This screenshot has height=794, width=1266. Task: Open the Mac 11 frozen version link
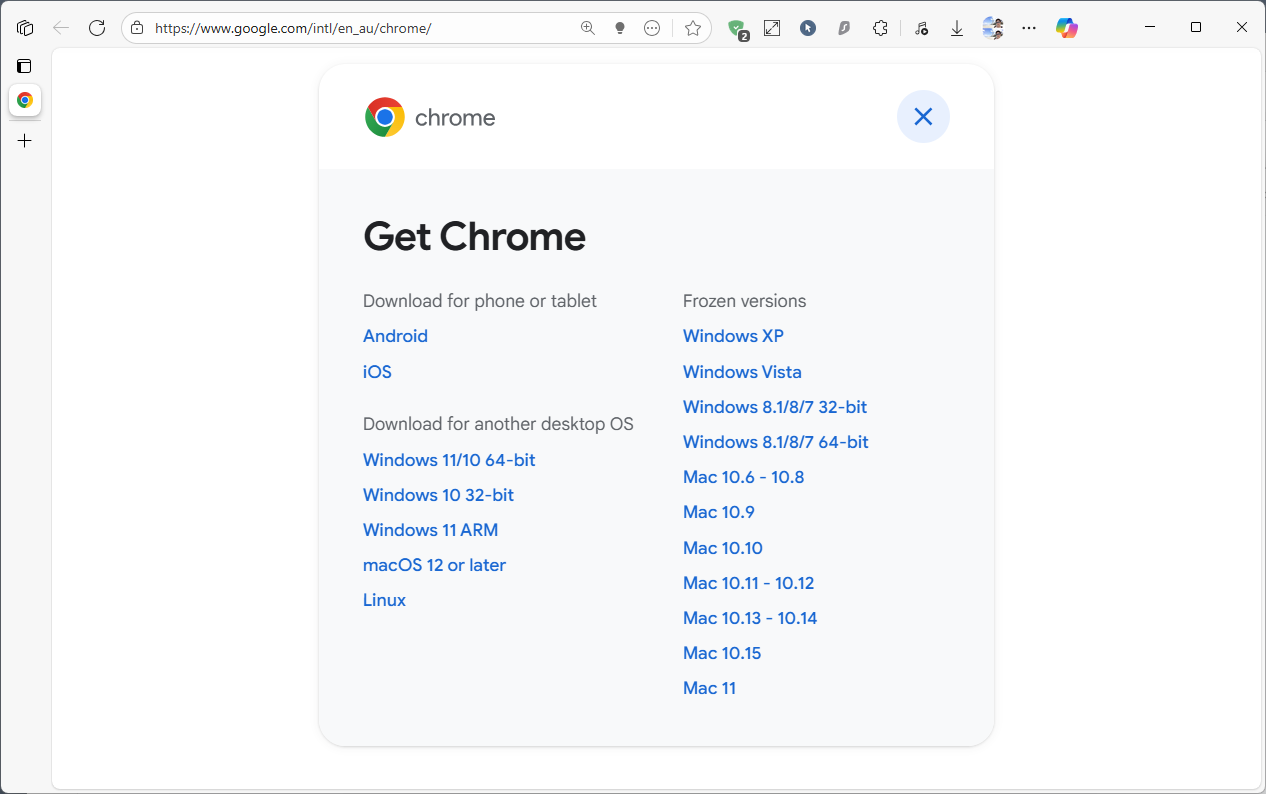(x=709, y=688)
